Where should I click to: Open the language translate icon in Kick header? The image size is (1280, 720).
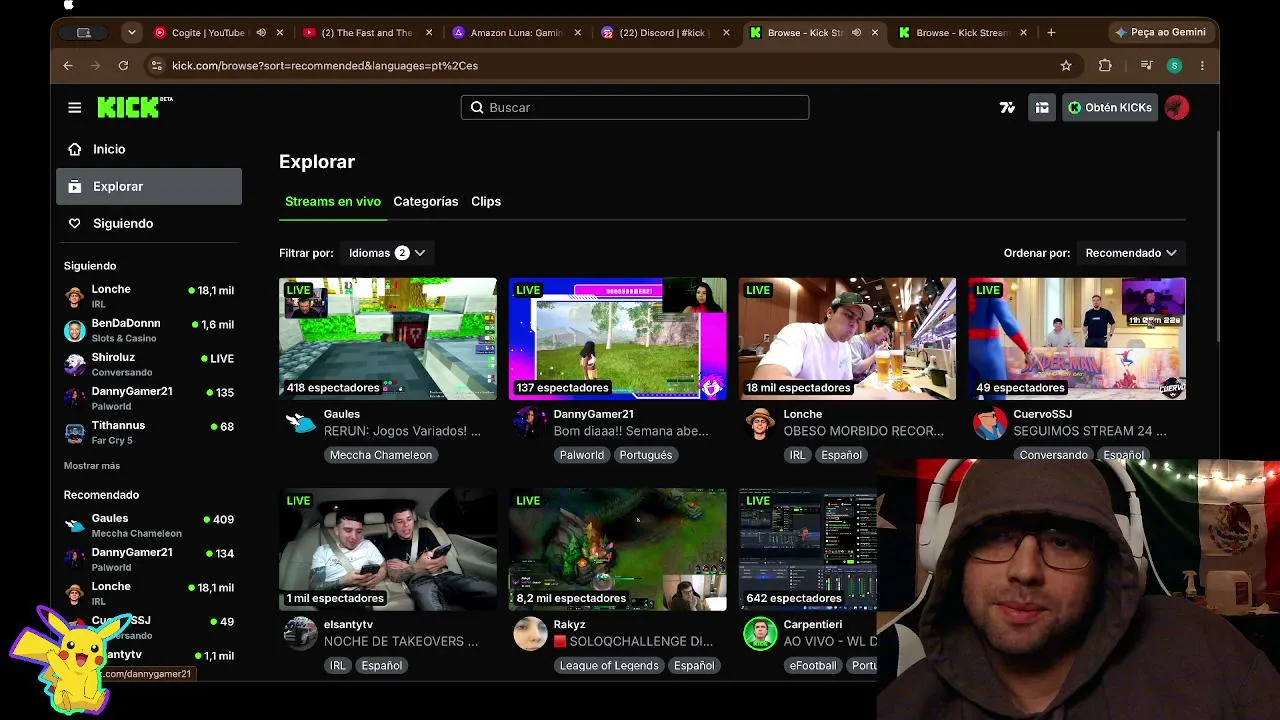1007,108
